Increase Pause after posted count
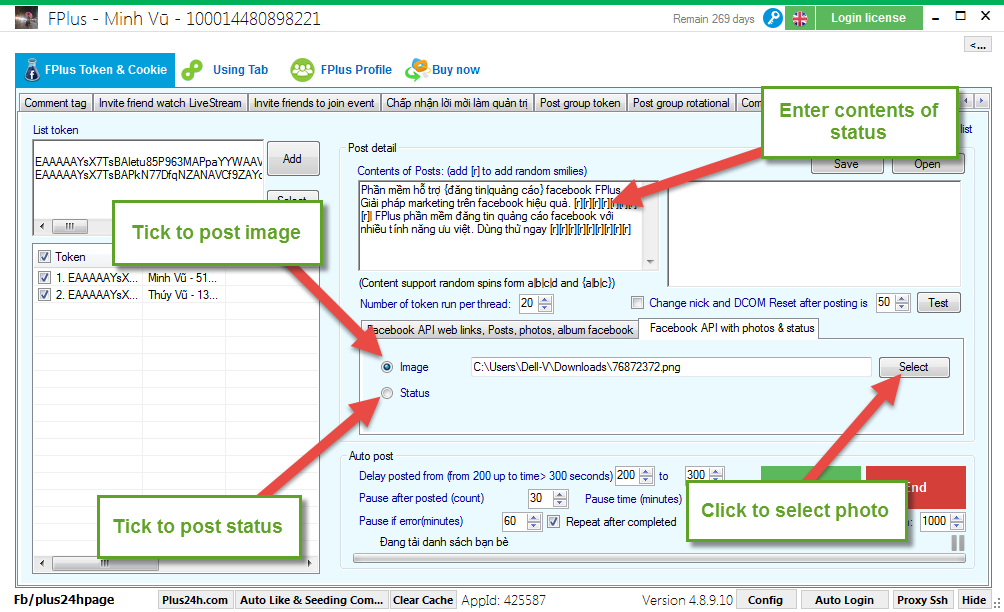Viewport: 1004px width, 612px height. coord(560,494)
